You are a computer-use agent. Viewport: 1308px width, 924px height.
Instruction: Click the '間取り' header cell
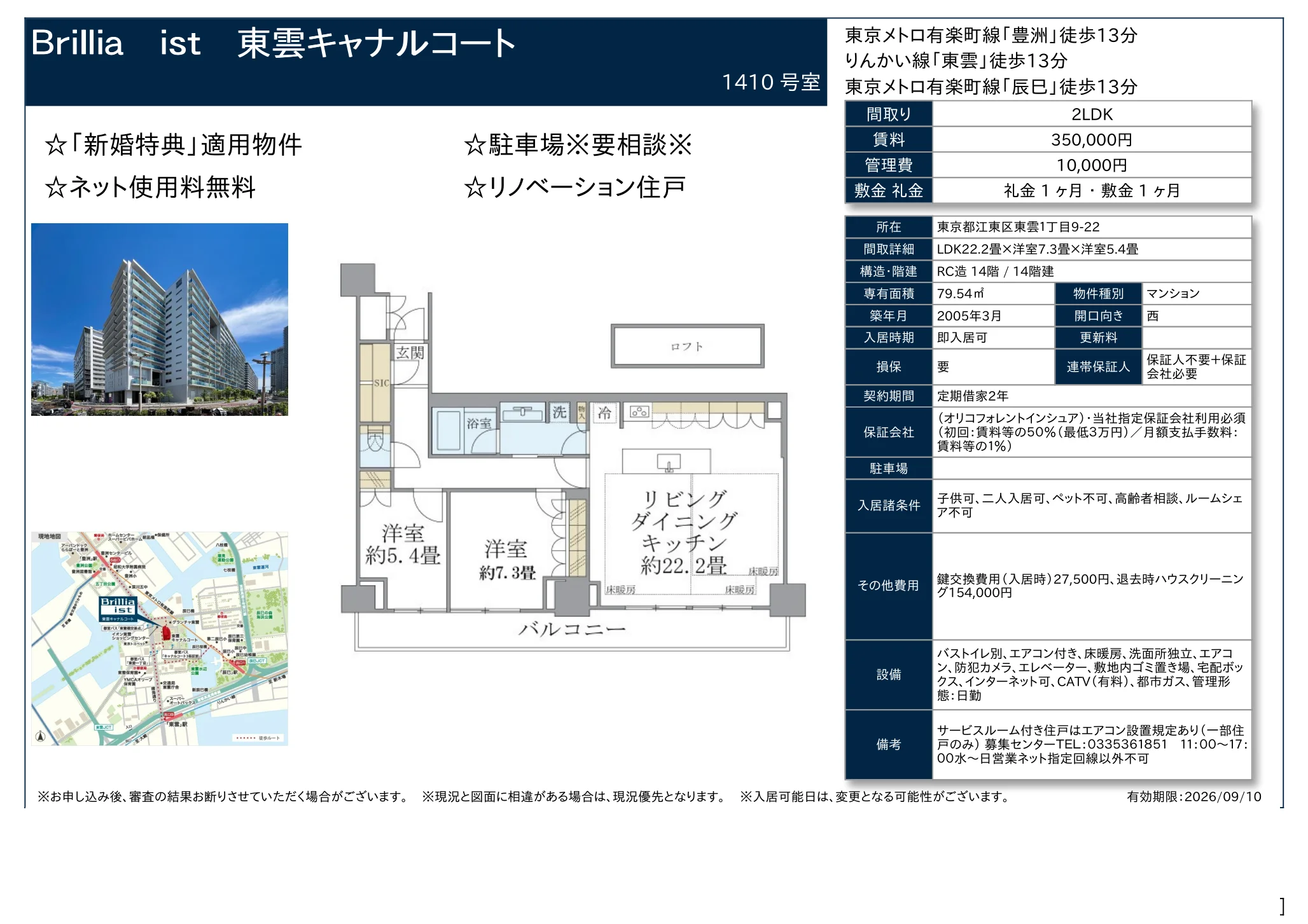click(x=889, y=114)
